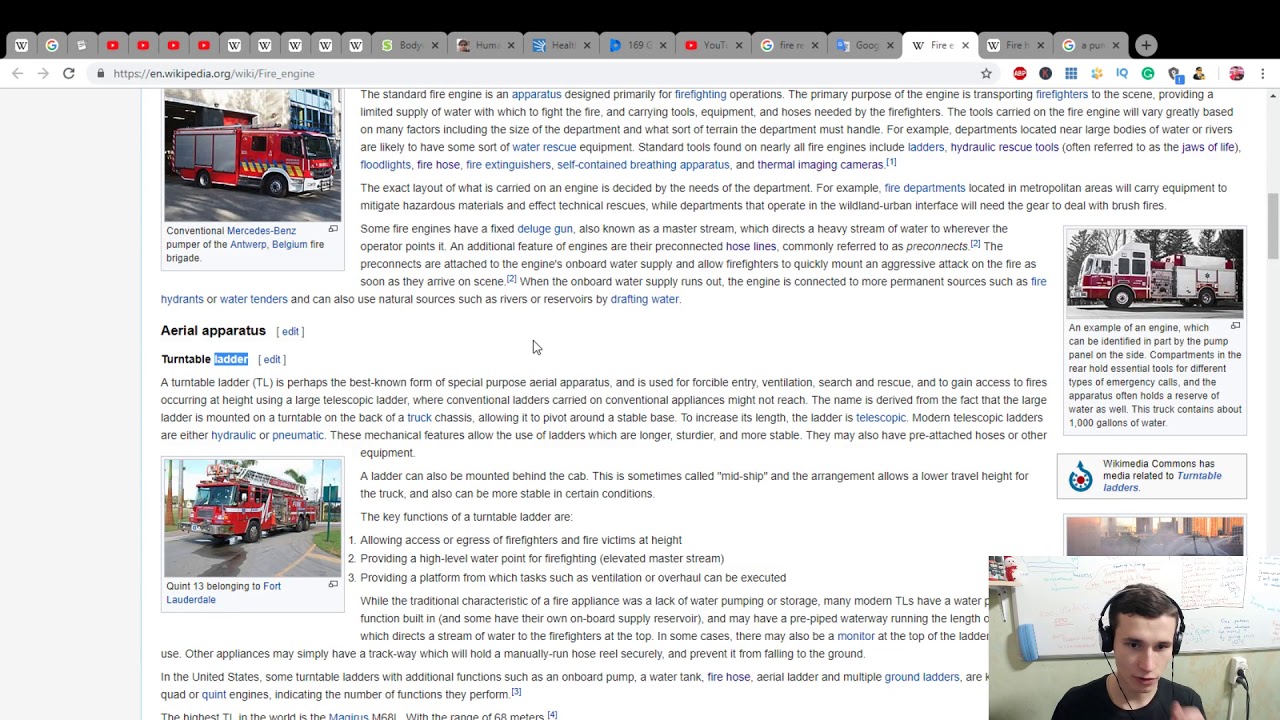Follow the 'telescopic' link
This screenshot has width=1280, height=720.
[x=881, y=417]
